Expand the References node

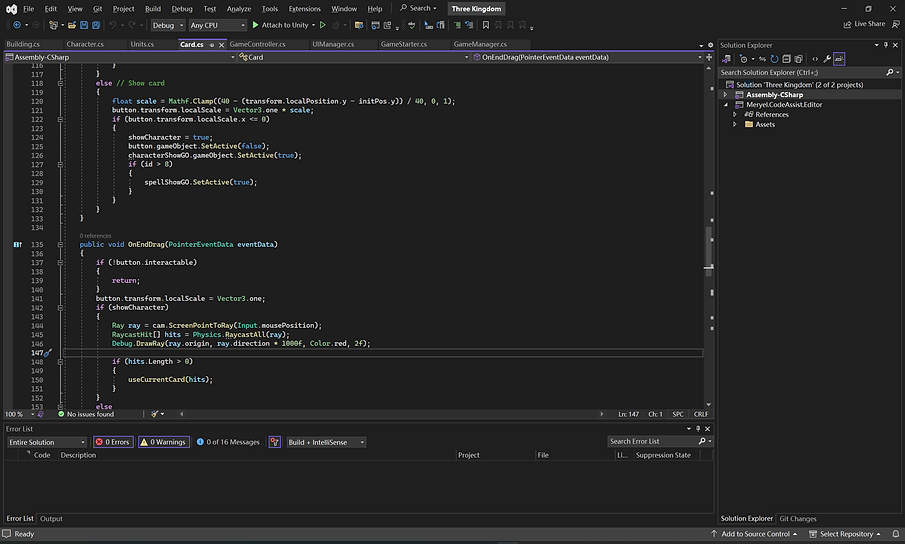(735, 114)
